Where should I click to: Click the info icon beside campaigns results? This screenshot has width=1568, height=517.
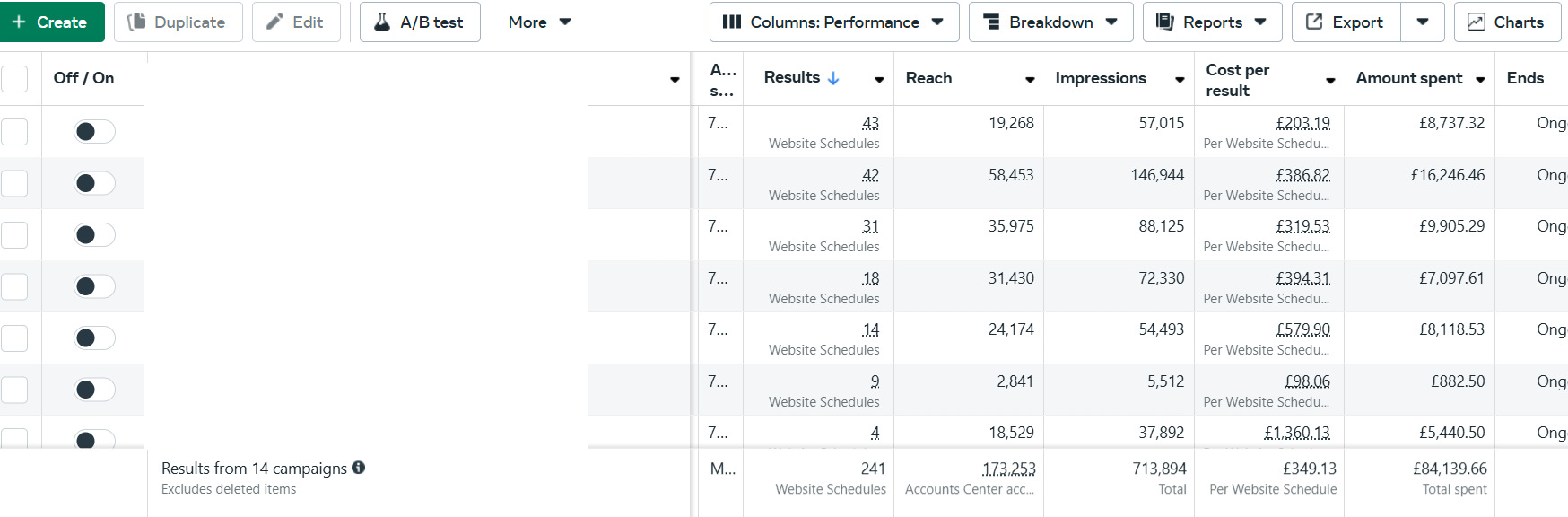point(359,468)
